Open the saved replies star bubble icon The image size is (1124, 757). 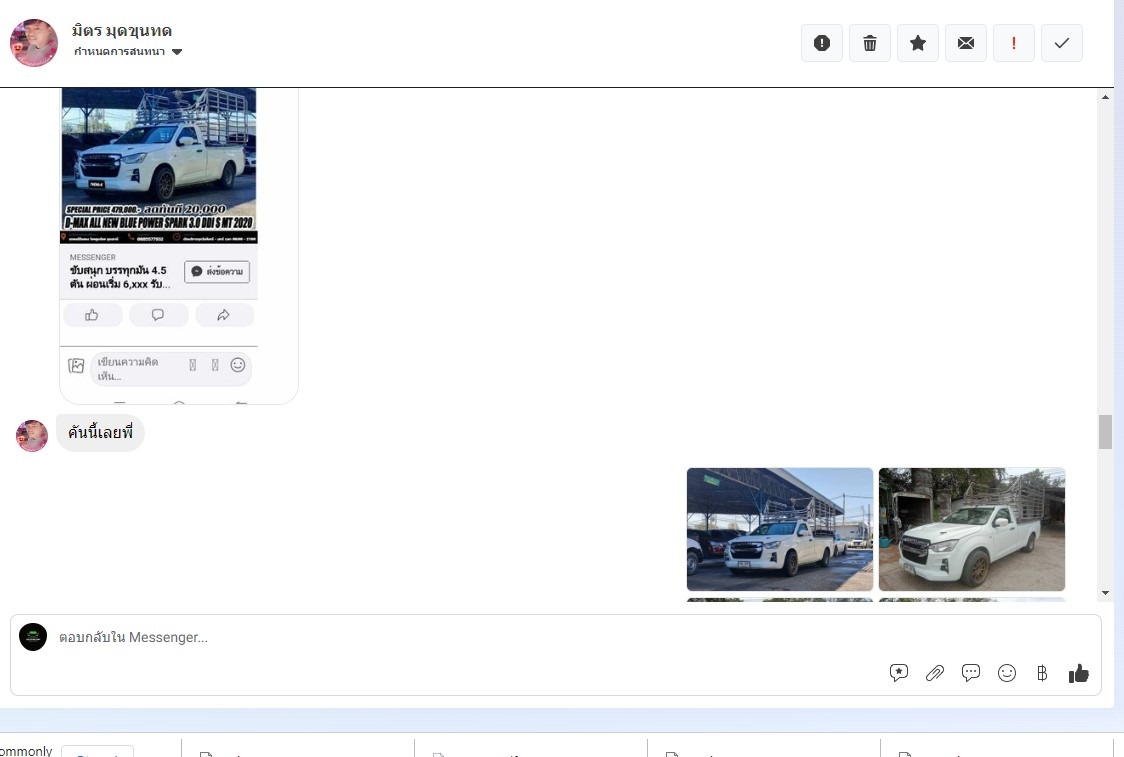(x=899, y=673)
